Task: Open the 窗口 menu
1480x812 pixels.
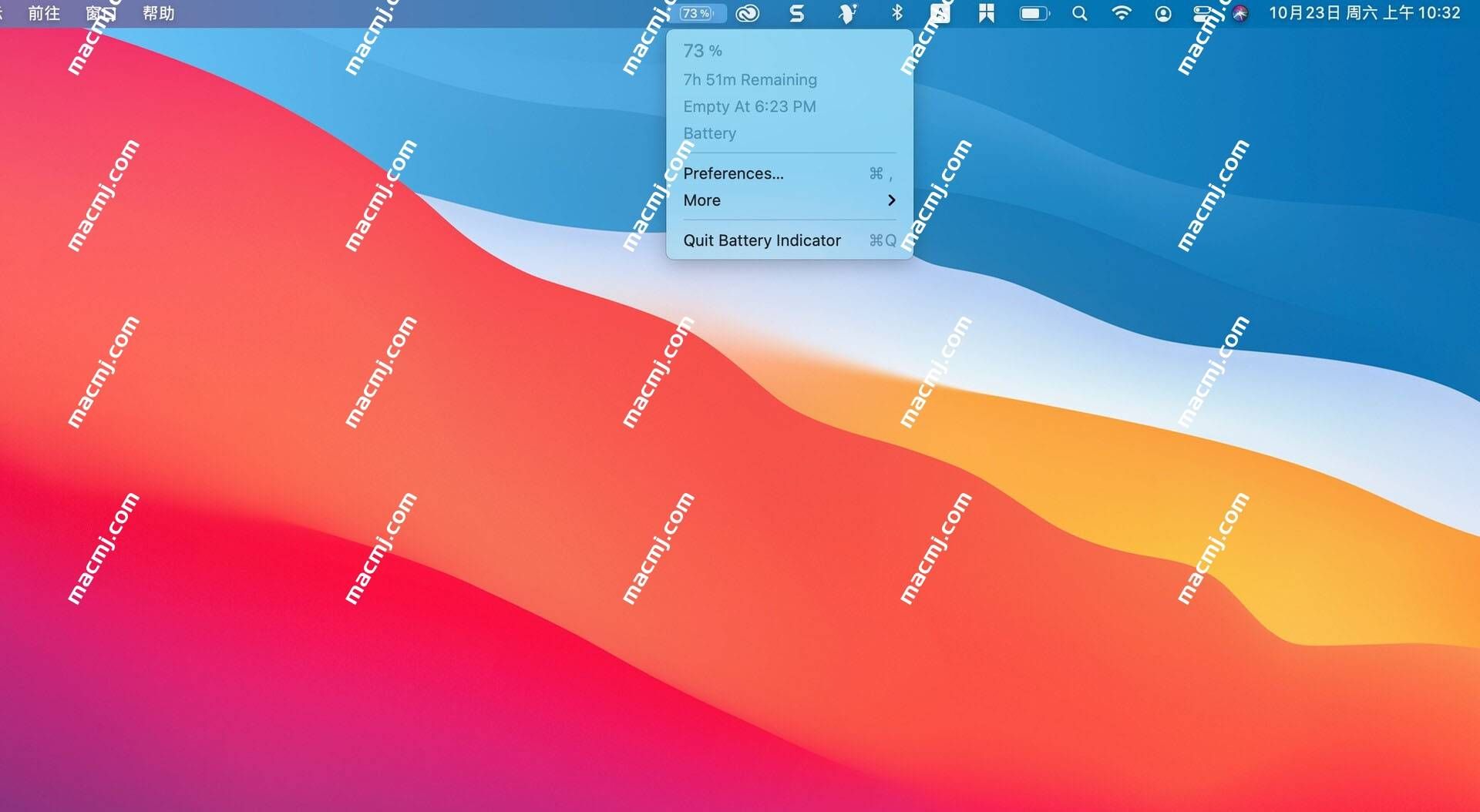Action: tap(101, 13)
